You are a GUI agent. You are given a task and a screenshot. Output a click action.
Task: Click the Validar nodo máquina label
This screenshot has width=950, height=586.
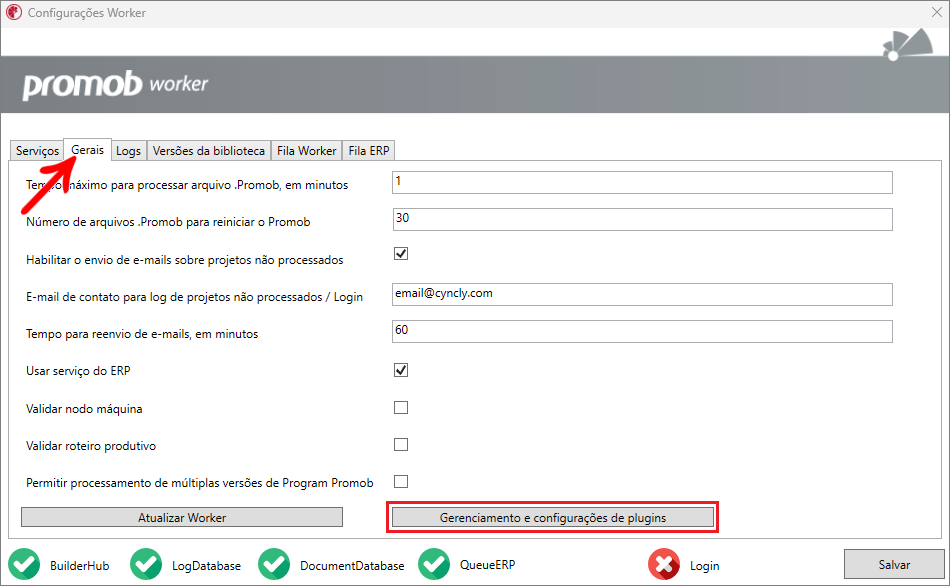click(x=84, y=408)
